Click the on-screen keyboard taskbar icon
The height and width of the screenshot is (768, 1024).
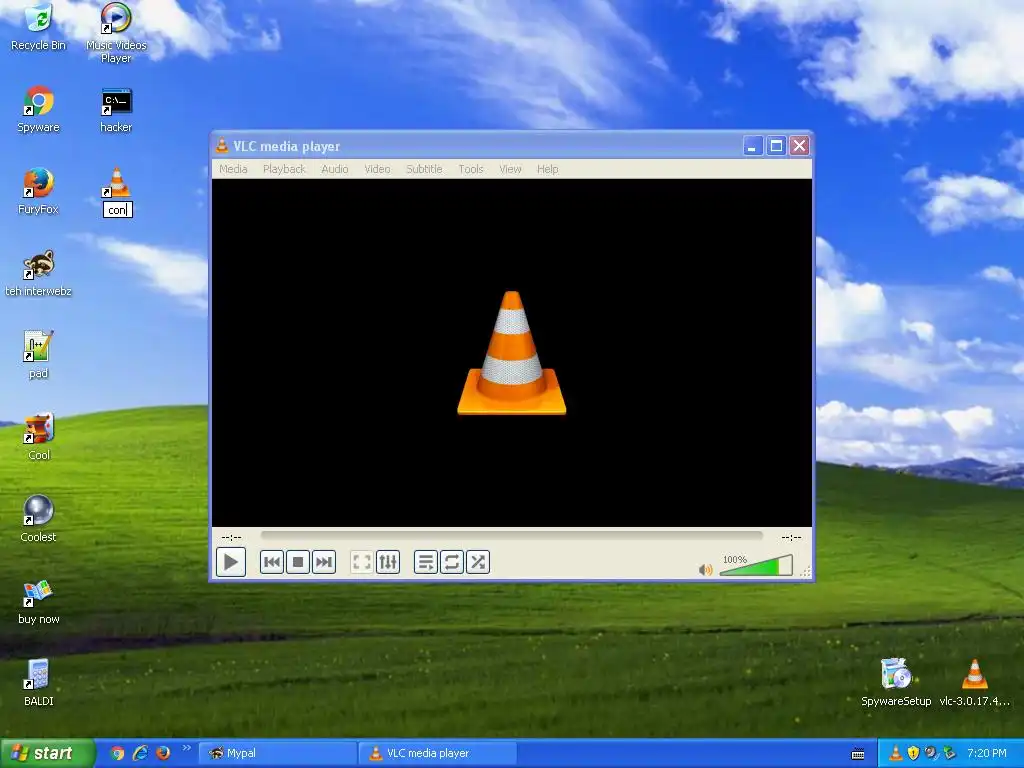click(858, 754)
